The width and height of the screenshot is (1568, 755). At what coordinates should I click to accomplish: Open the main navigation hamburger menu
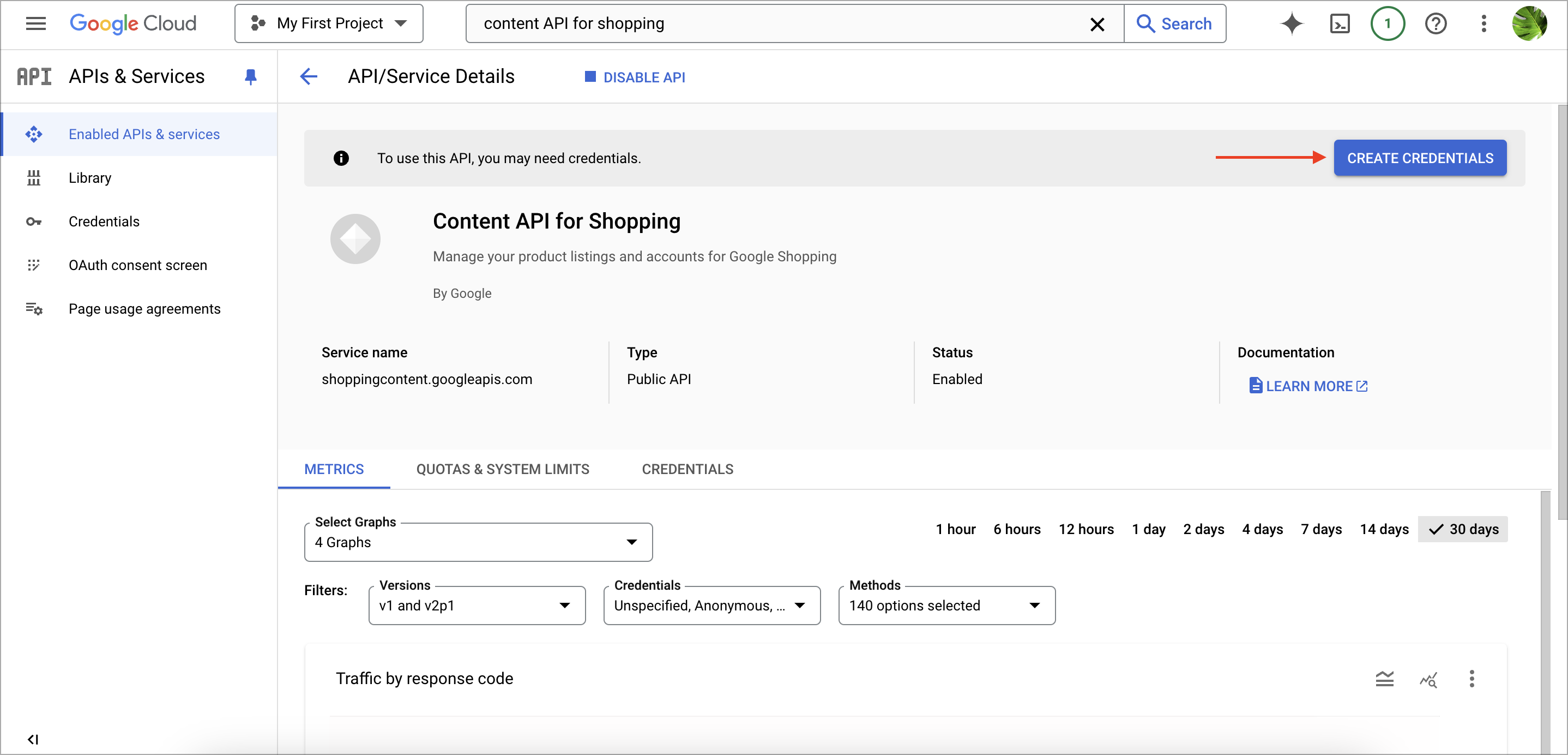pyautogui.click(x=36, y=24)
